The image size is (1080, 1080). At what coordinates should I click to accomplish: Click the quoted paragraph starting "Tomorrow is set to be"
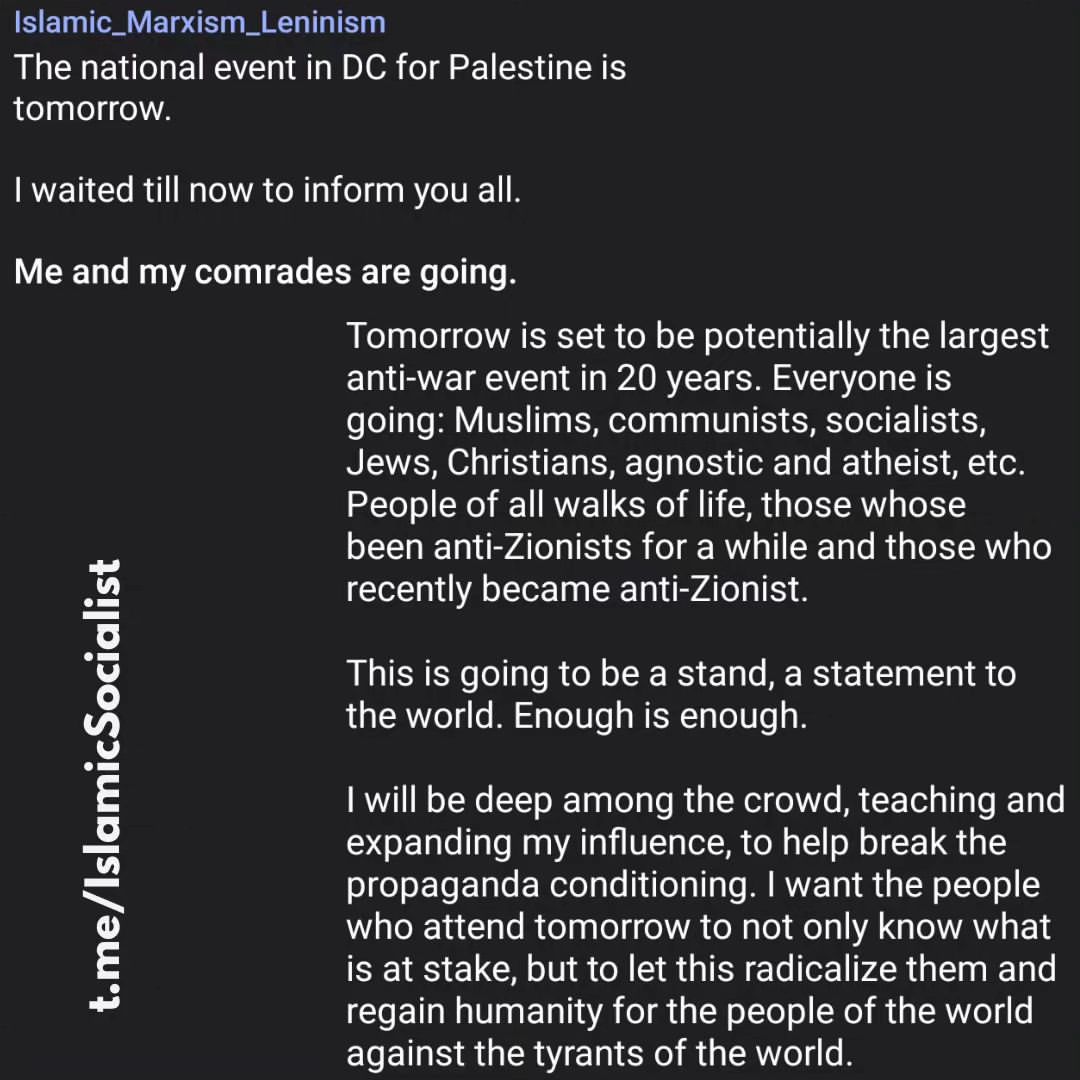coord(698,462)
